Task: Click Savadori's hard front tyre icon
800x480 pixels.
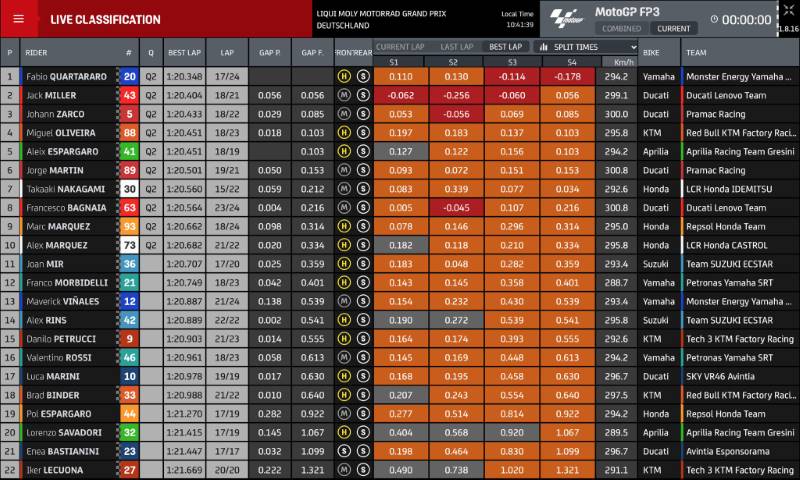Action: pos(344,432)
